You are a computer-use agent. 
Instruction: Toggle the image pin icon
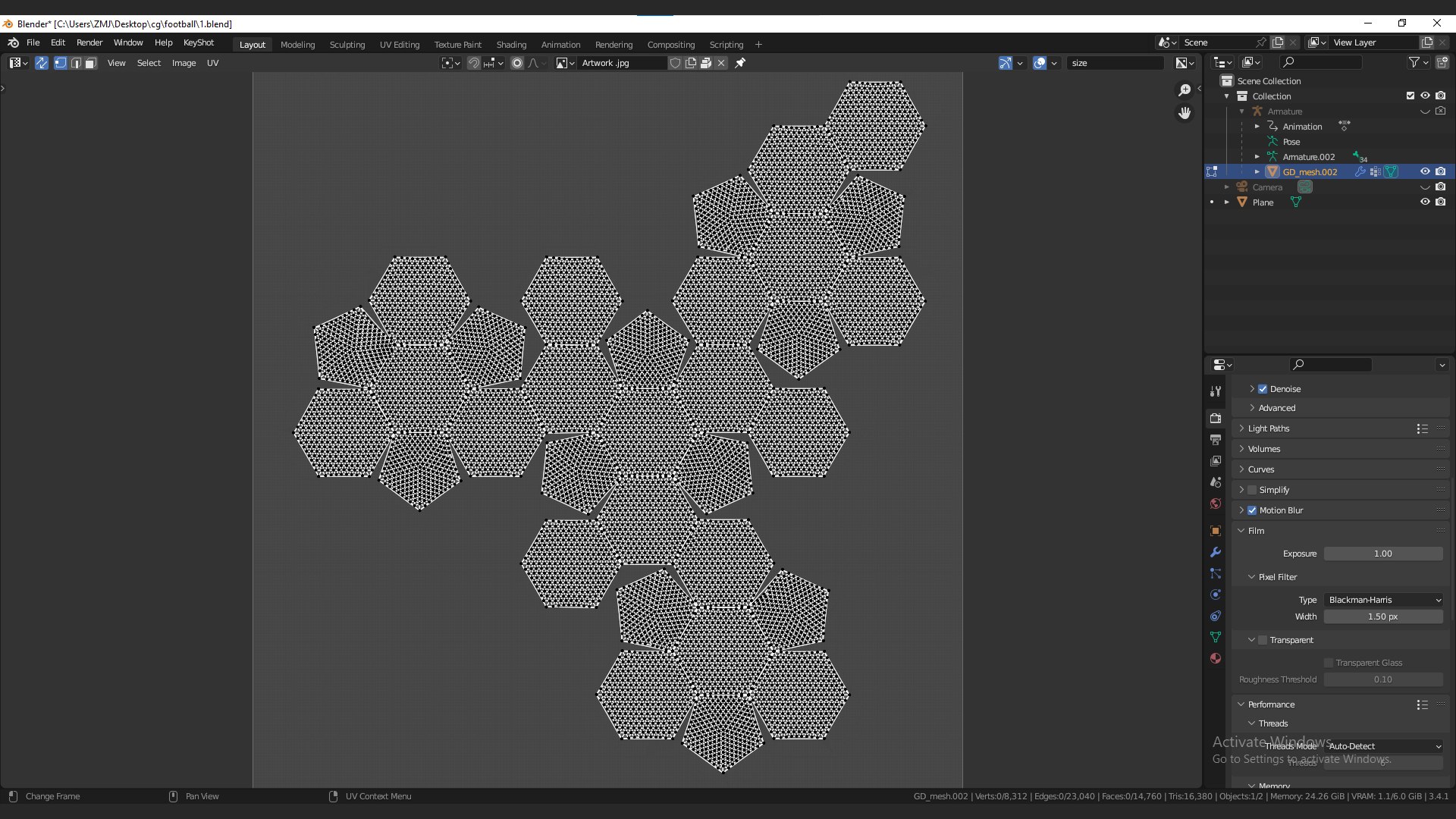tap(740, 63)
